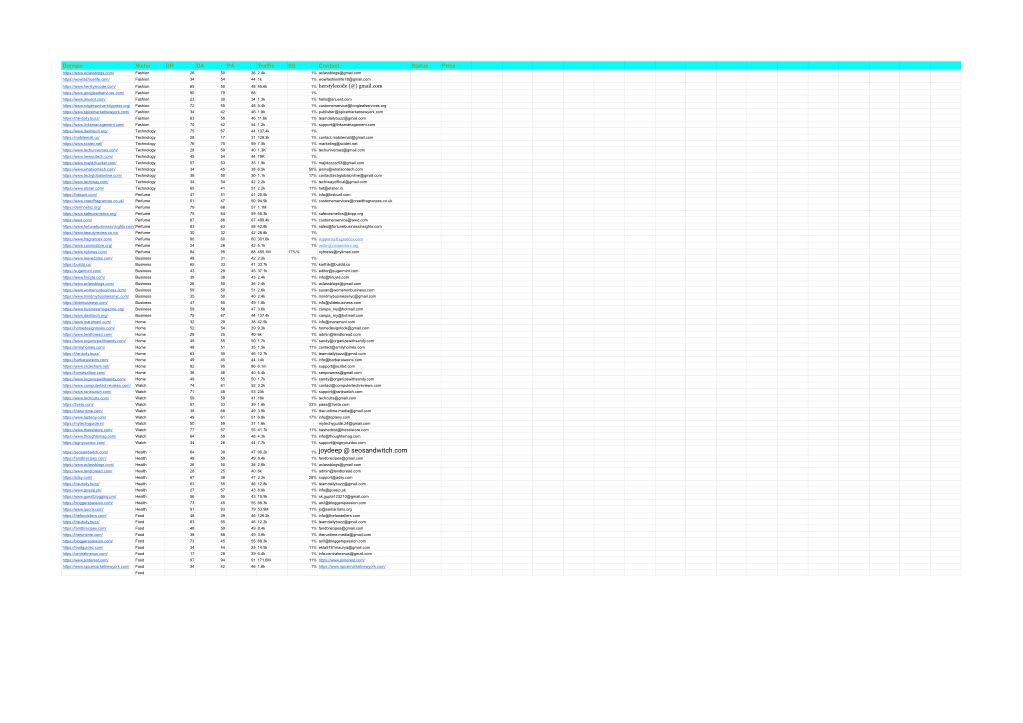Visit the sugermint.com domain link
The height and width of the screenshot is (723, 1023).
point(82,271)
